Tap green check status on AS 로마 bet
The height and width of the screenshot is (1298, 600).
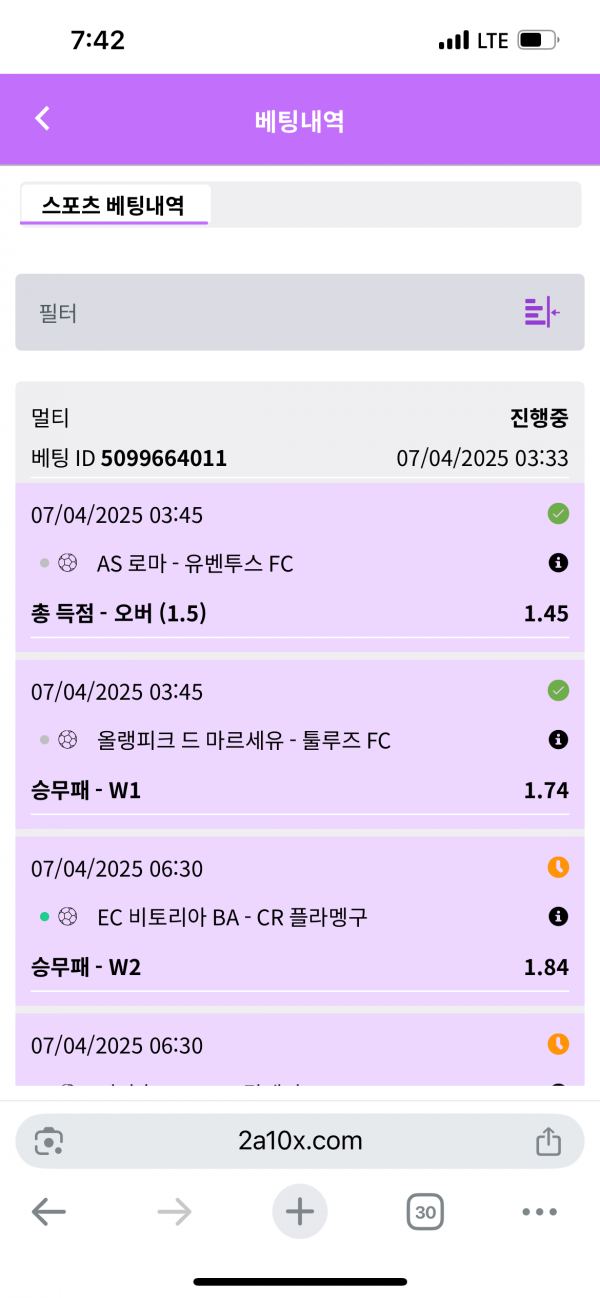click(559, 514)
